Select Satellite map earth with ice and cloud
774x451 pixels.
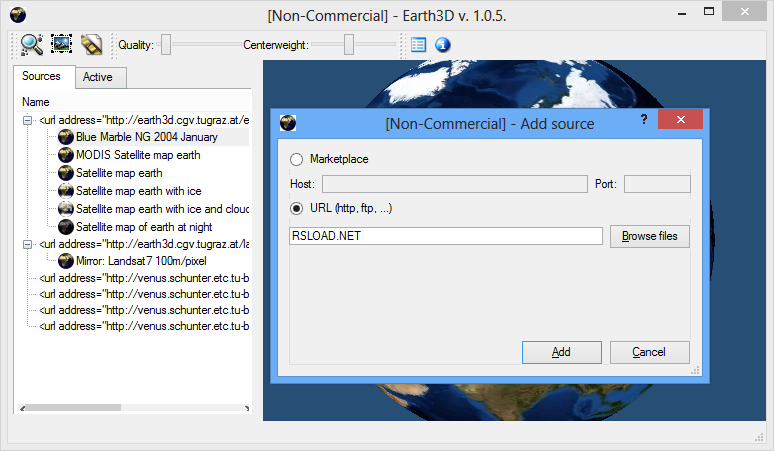click(162, 209)
